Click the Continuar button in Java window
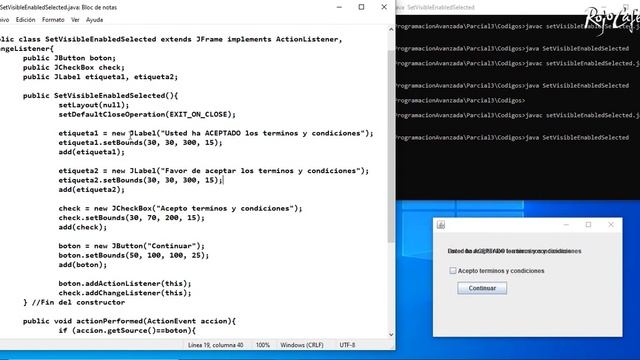Image resolution: width=640 pixels, height=360 pixels. coord(482,288)
